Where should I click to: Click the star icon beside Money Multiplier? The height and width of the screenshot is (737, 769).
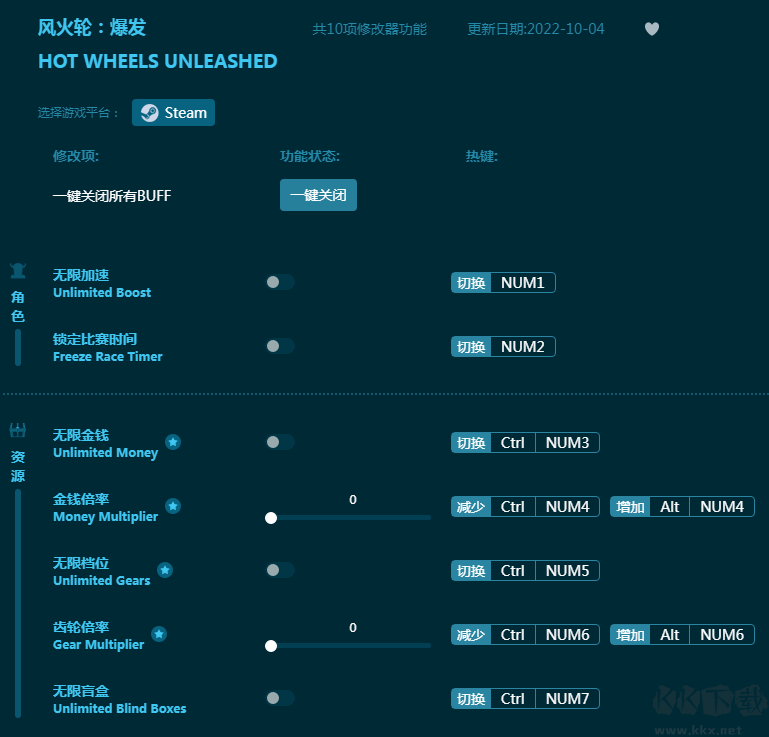[173, 506]
